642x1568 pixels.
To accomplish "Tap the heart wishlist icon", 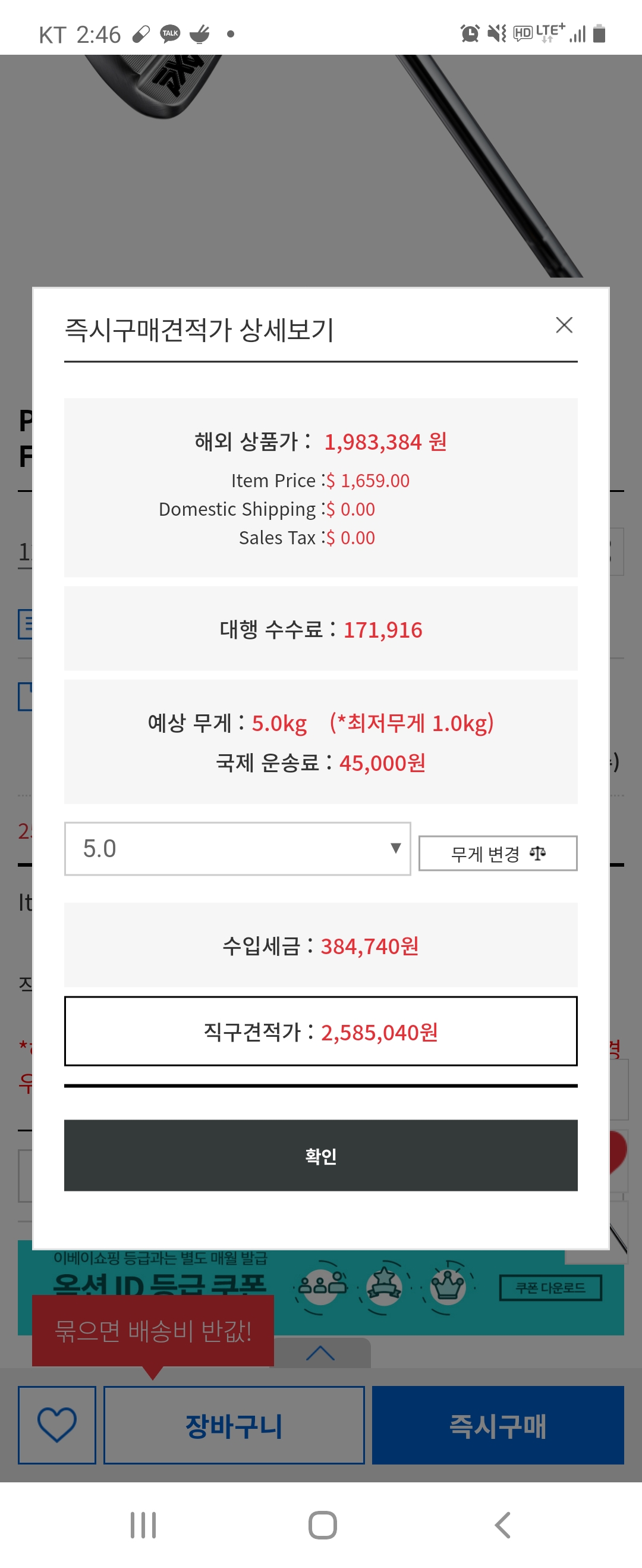I will (56, 1425).
